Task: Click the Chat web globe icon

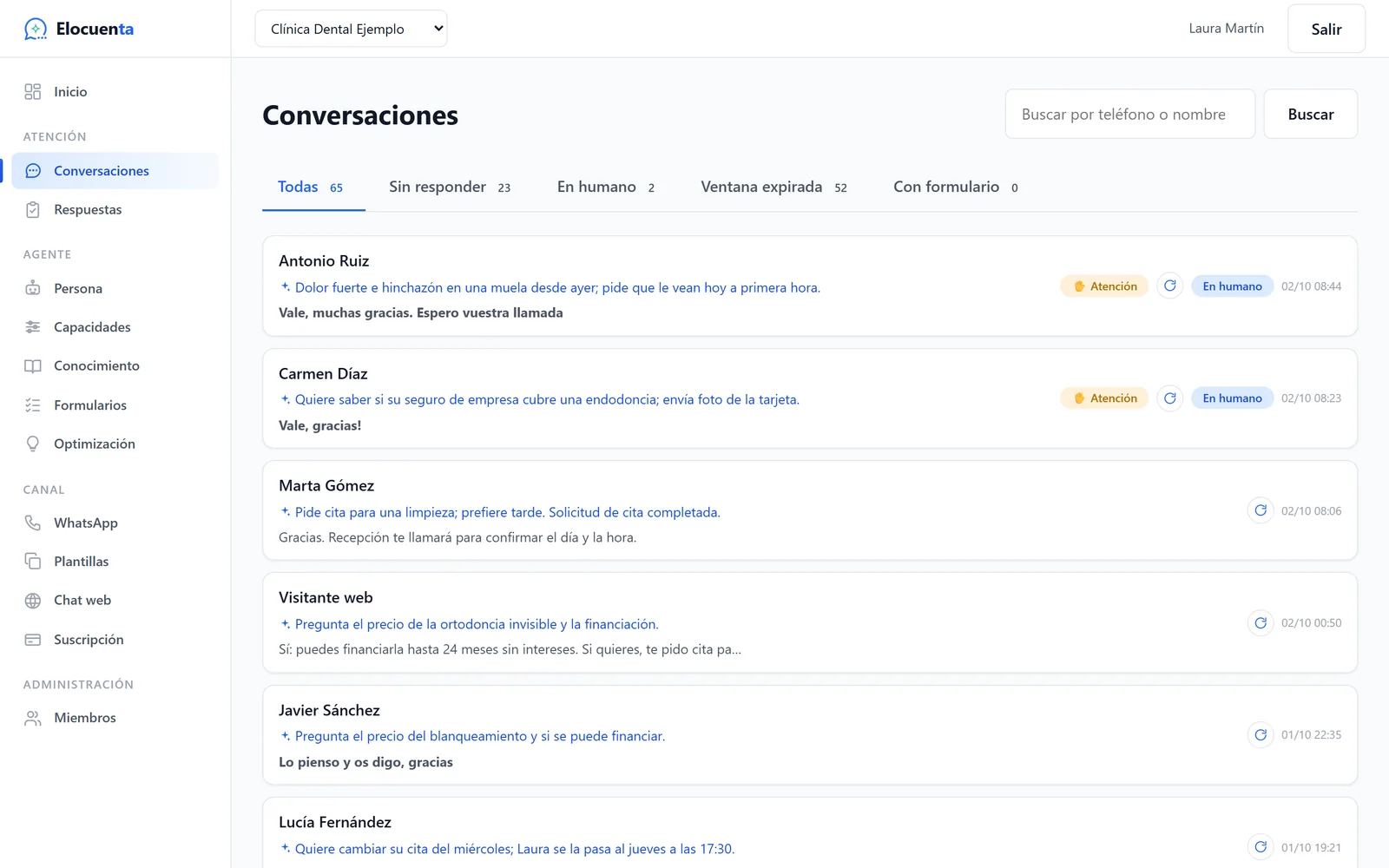Action: pos(33,601)
